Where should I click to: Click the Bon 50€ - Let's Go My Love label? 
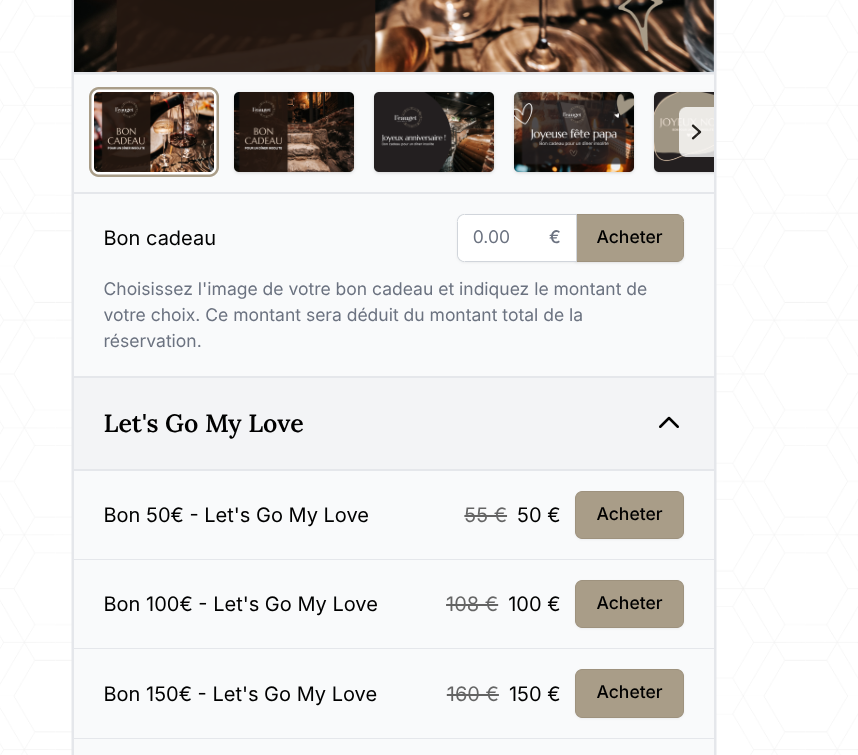coord(236,516)
